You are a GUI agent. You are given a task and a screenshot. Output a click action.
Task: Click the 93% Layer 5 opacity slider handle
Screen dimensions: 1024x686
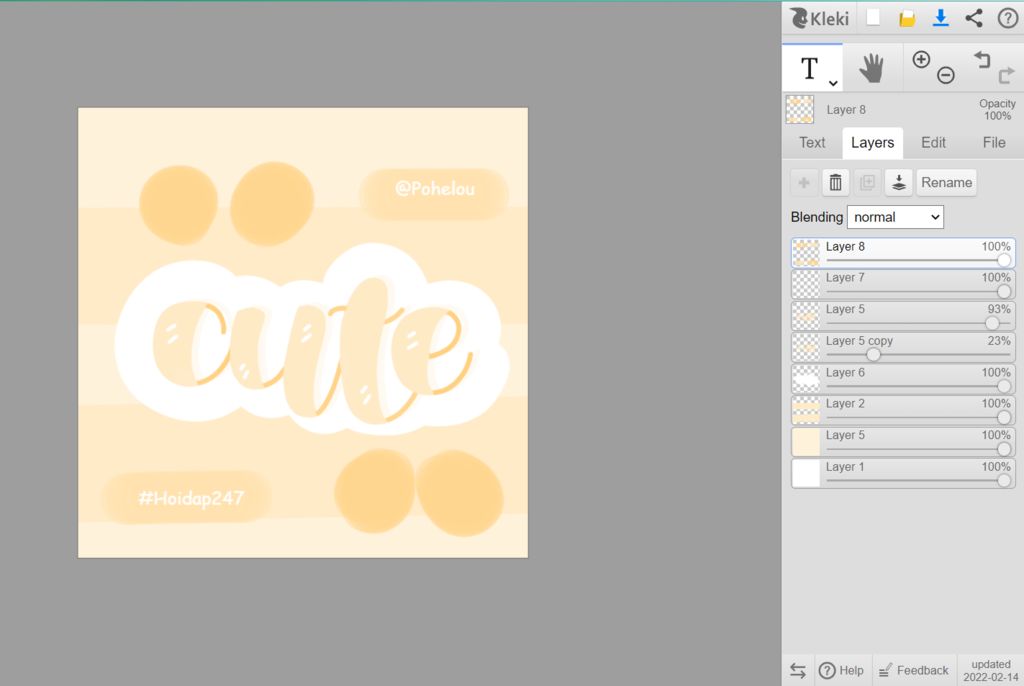click(x=992, y=323)
